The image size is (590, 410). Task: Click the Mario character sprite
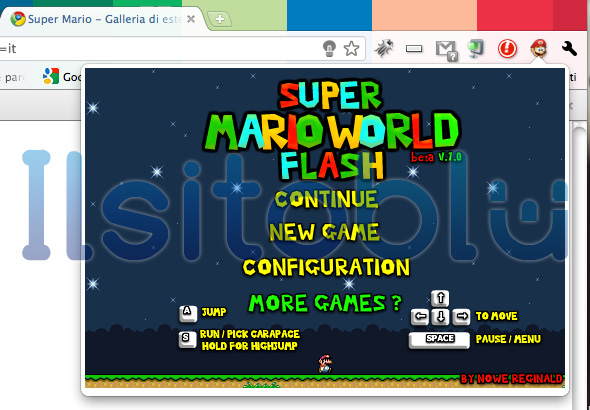coord(325,363)
